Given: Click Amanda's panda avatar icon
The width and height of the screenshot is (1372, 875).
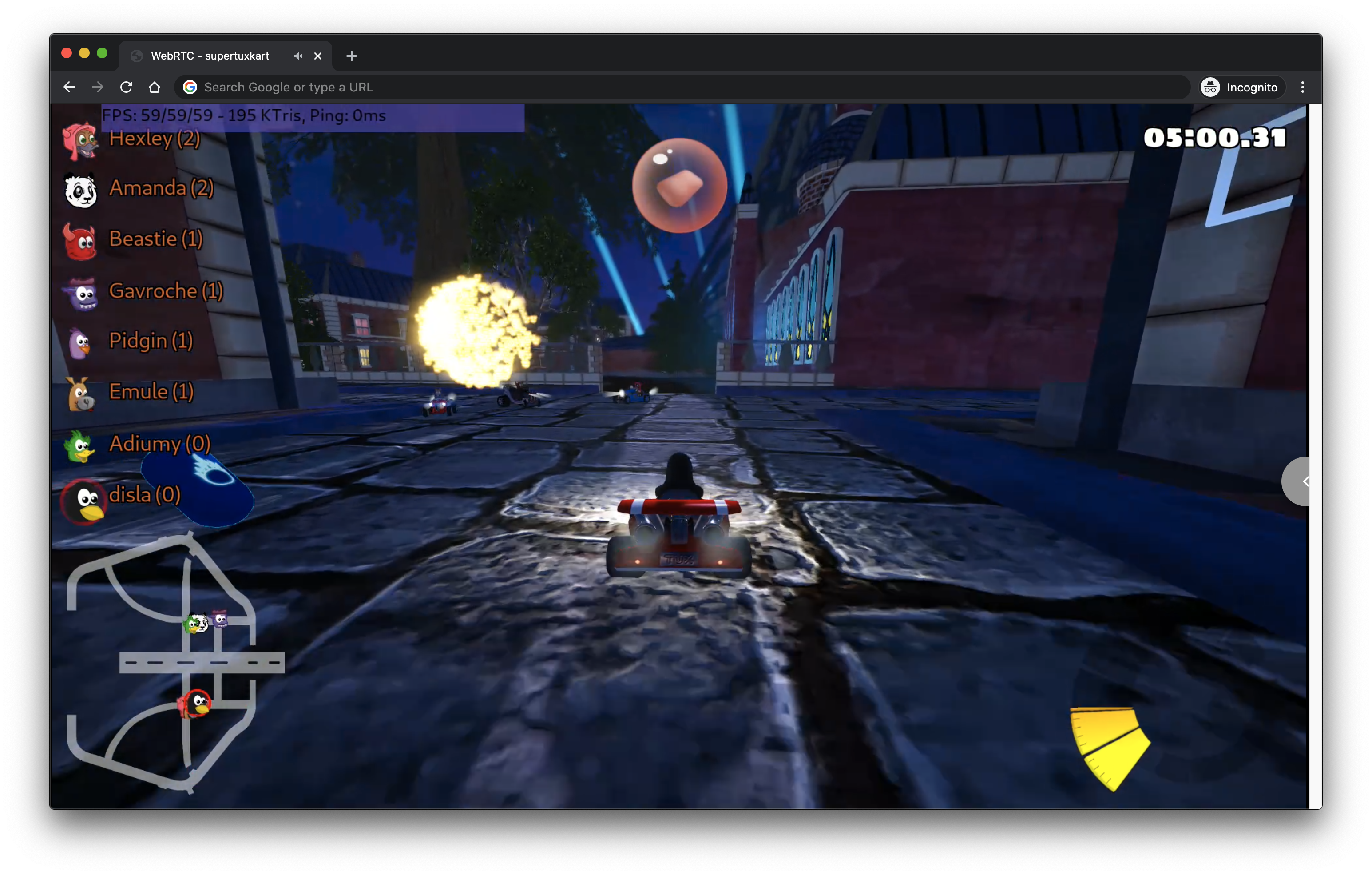Looking at the screenshot, I should pyautogui.click(x=80, y=191).
